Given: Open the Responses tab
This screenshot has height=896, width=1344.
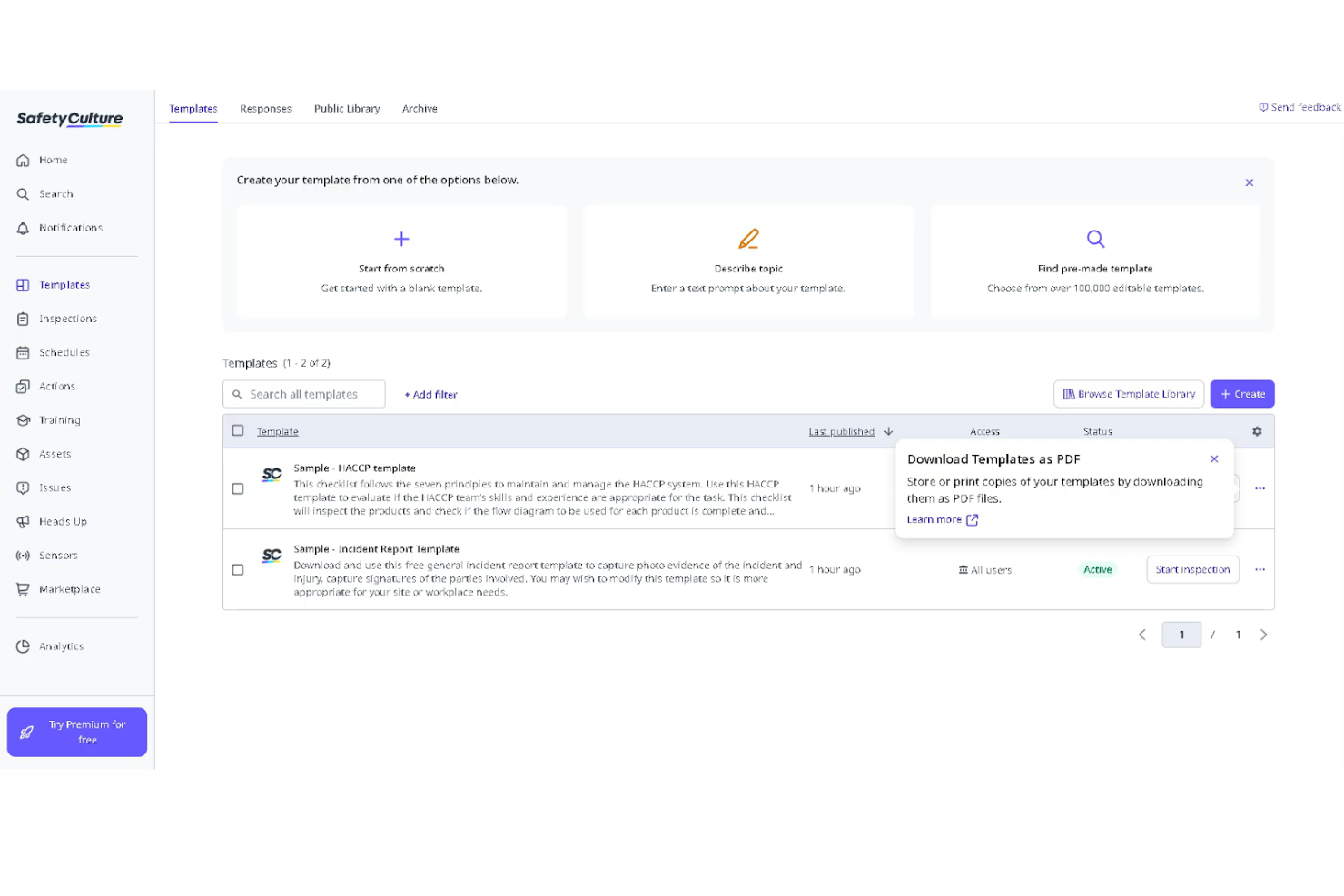Looking at the screenshot, I should 265,108.
